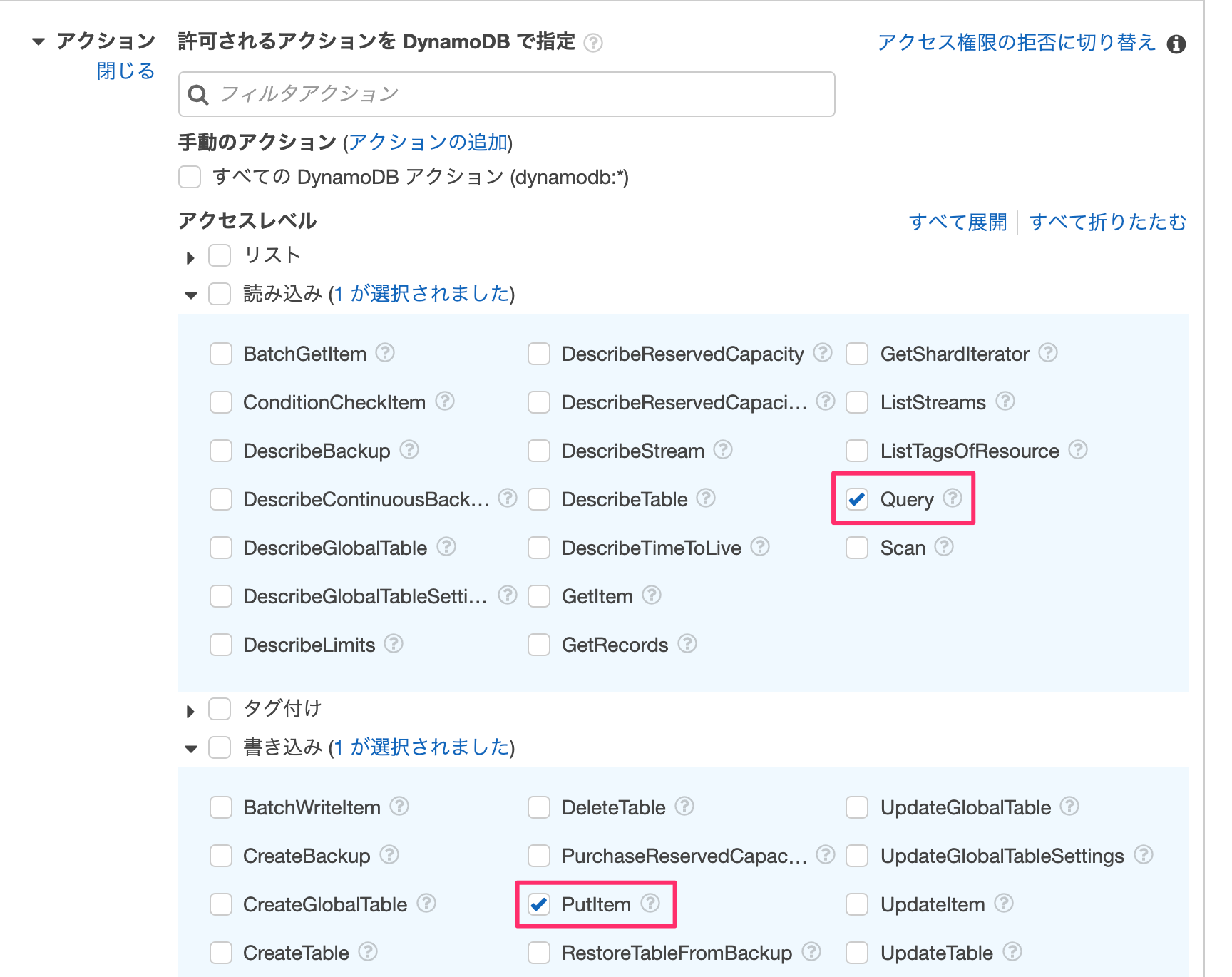Click the help icon beside DescribeBackup
The image size is (1232, 977).
(x=409, y=450)
